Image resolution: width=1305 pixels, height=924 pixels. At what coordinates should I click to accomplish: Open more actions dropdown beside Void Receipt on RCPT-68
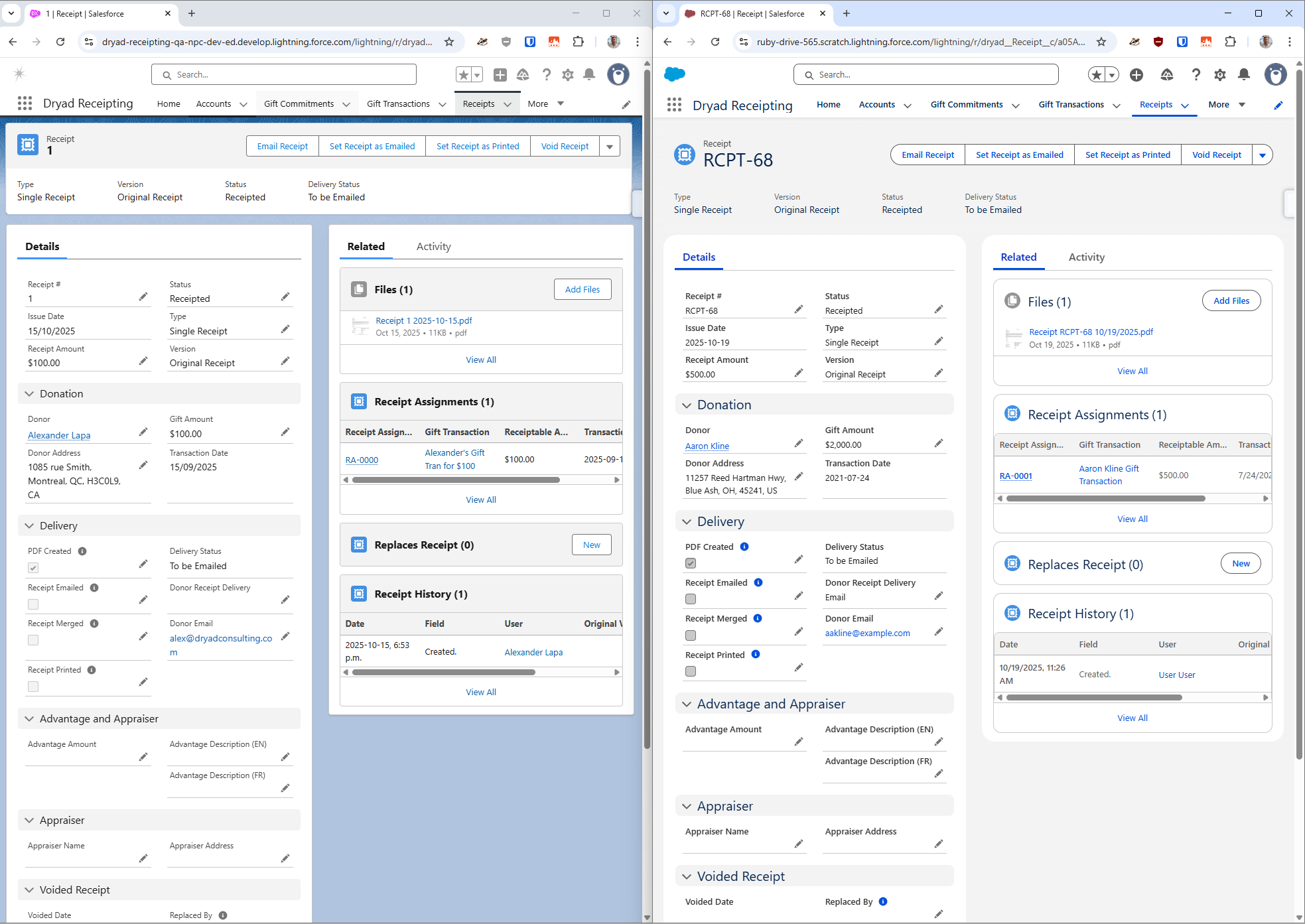[1262, 155]
